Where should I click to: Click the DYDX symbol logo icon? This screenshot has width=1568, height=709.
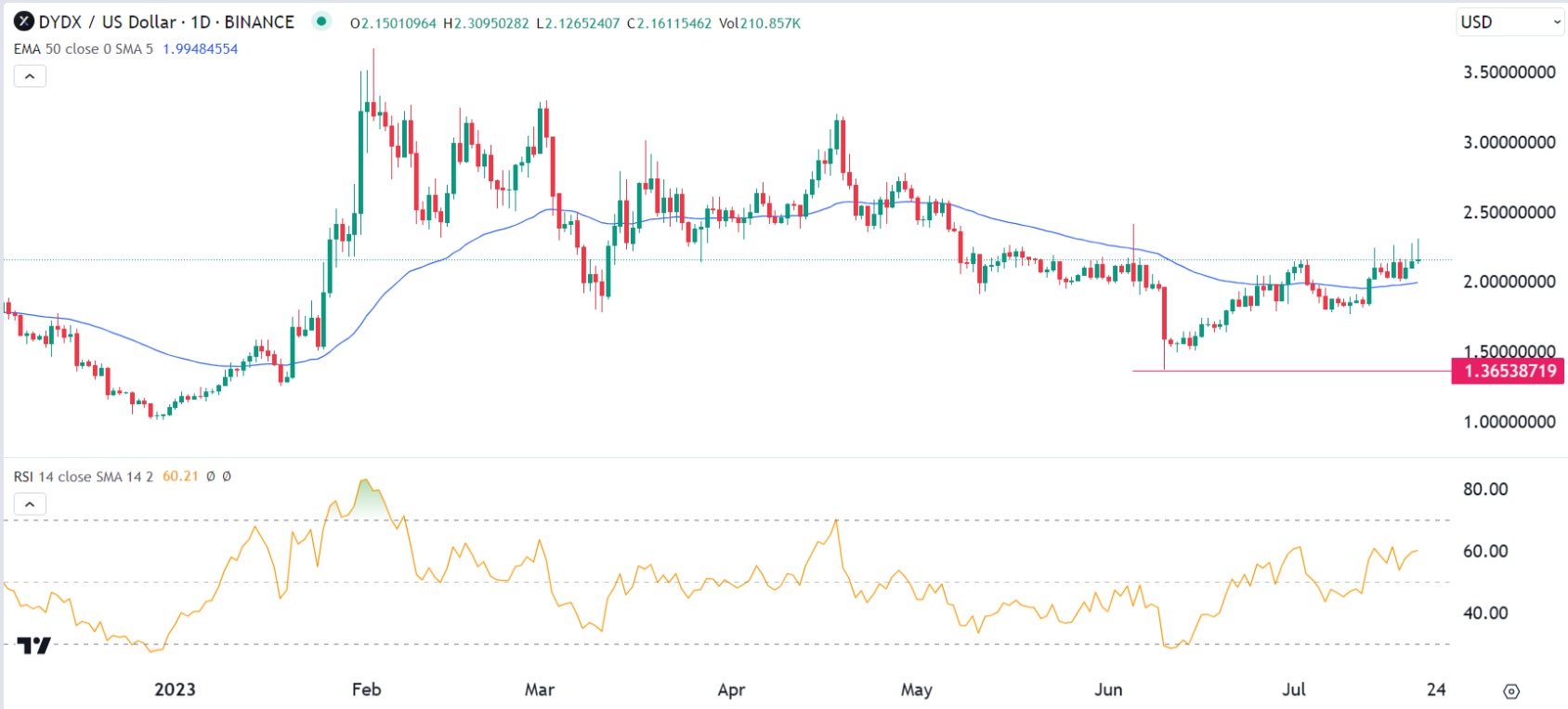tap(24, 21)
